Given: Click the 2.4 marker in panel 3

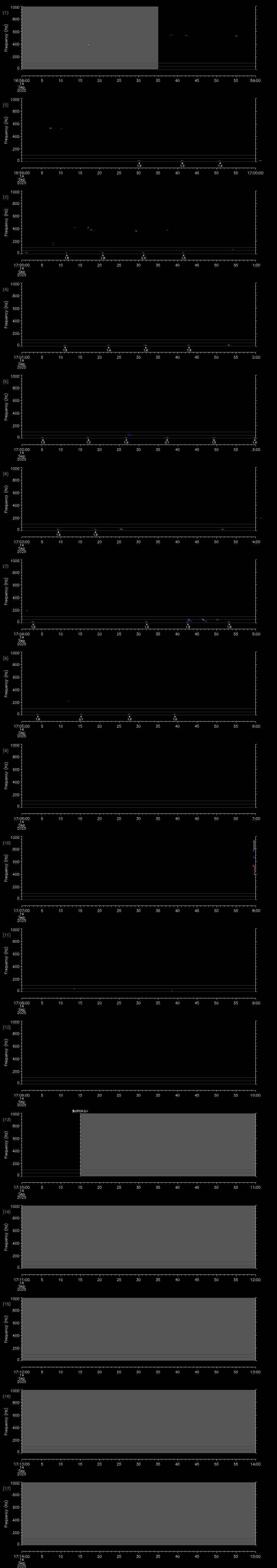Looking at the screenshot, I should pyautogui.click(x=144, y=258).
